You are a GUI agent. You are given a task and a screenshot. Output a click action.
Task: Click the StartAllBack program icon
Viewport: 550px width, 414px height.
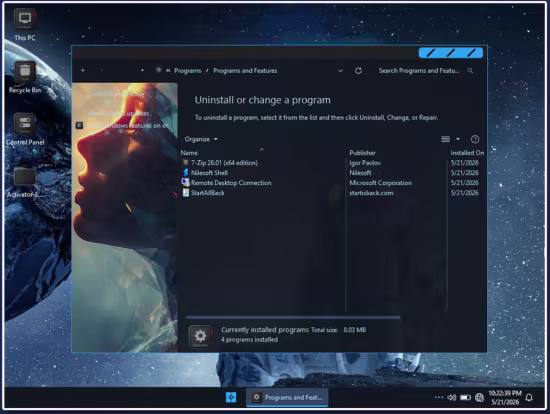click(186, 193)
